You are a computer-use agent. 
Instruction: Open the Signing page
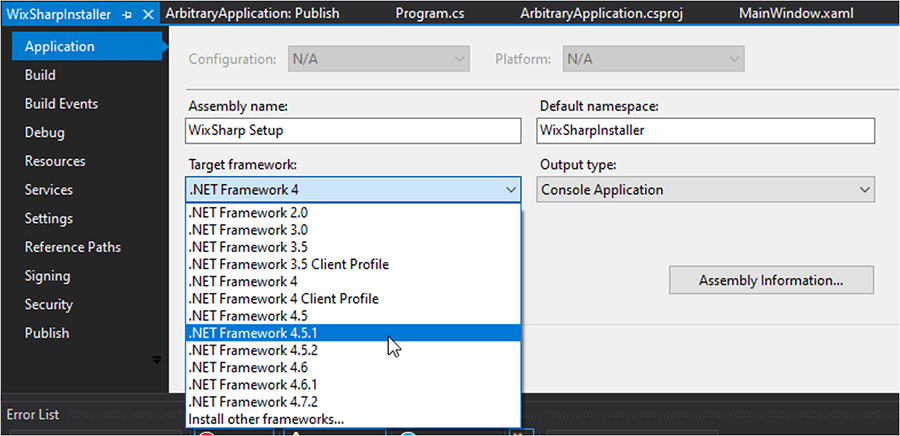pyautogui.click(x=47, y=276)
